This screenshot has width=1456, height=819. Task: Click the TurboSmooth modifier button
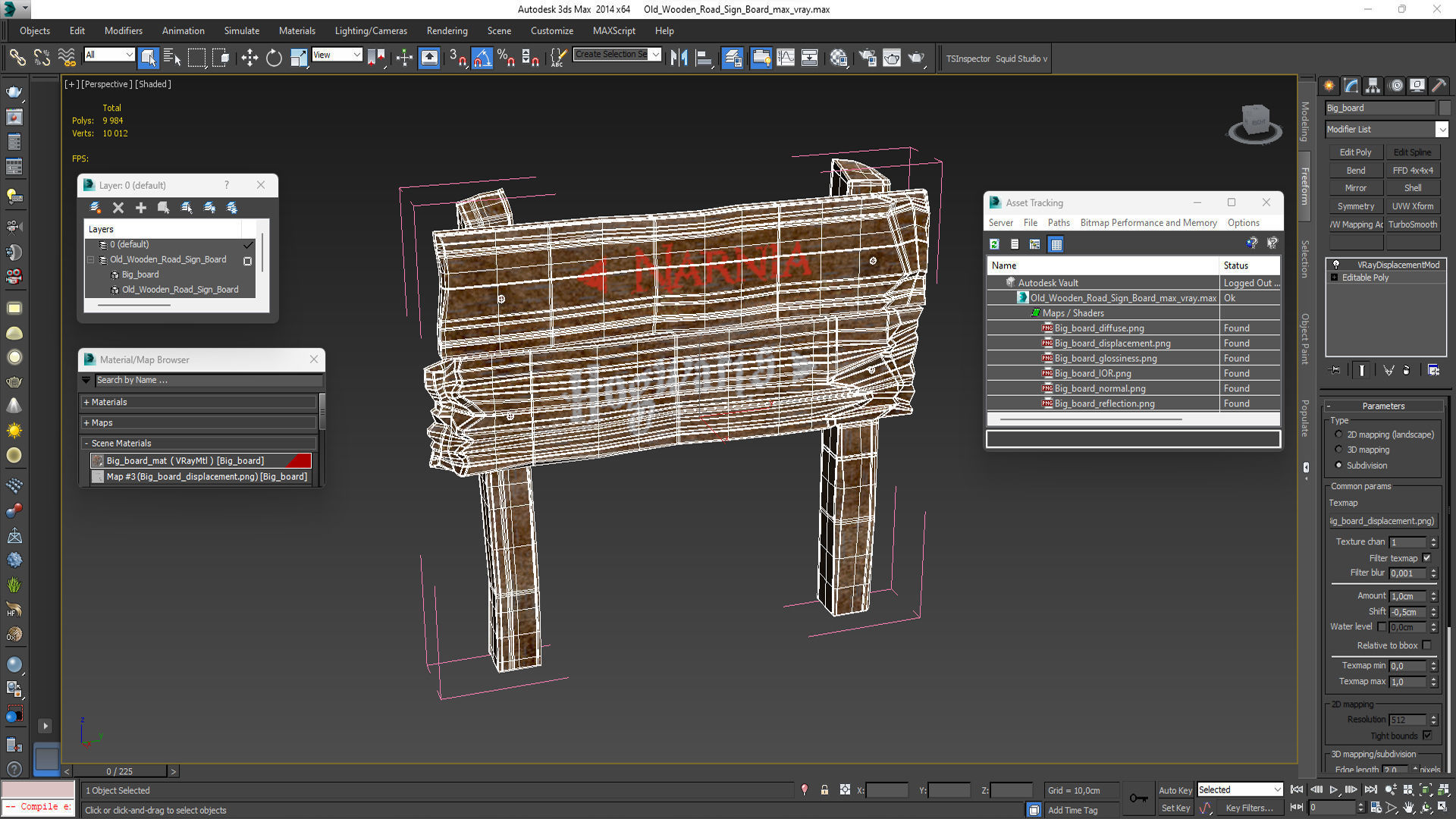[1412, 224]
